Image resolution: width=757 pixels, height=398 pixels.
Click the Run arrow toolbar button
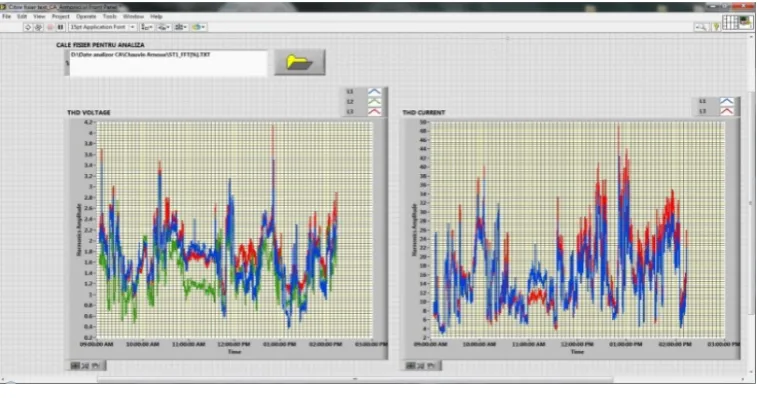click(x=28, y=27)
